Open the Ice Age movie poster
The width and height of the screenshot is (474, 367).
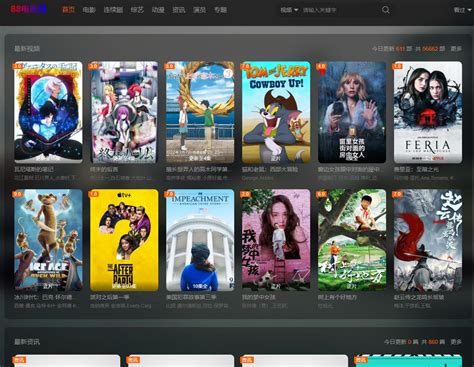[48, 240]
